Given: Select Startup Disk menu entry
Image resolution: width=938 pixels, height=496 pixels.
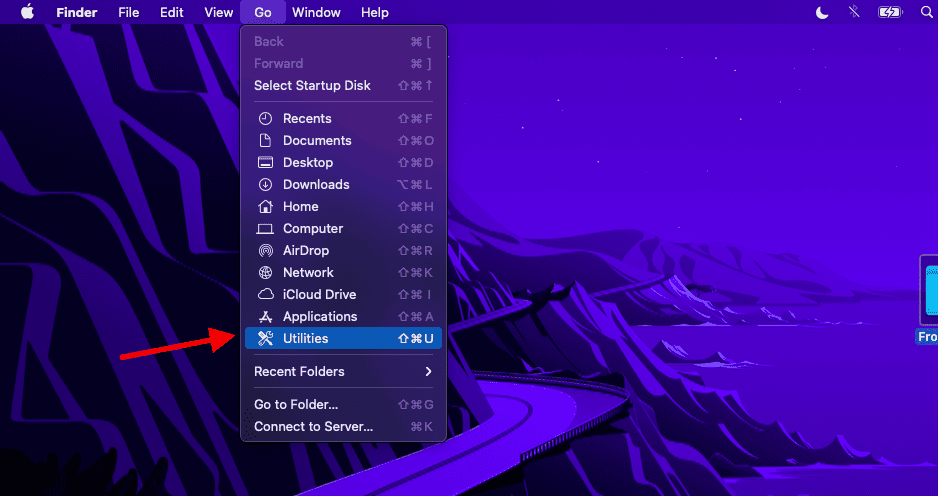Looking at the screenshot, I should click(312, 86).
